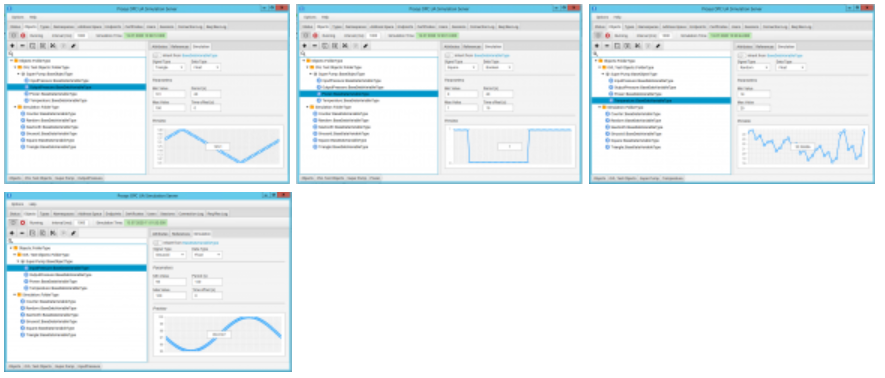Click the minus icon in Random-signal window

(607, 45)
